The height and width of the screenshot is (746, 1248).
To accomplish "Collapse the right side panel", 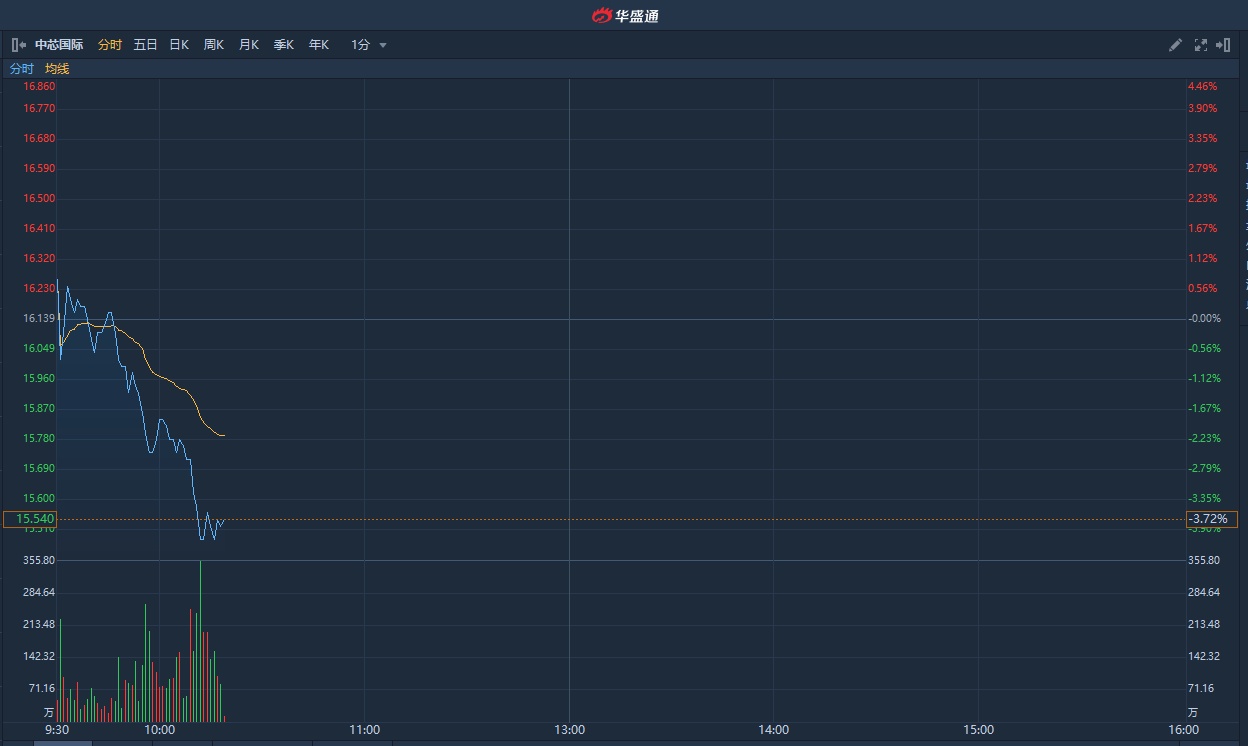I will coord(1223,45).
